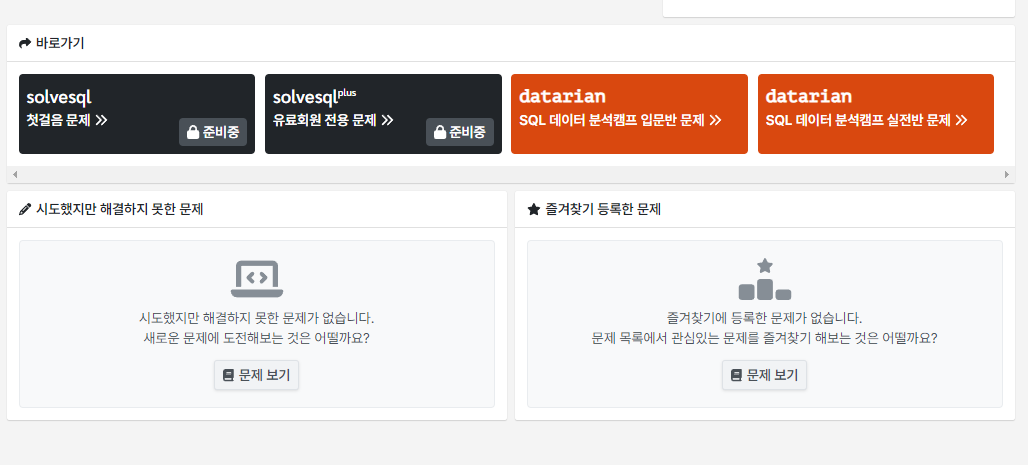
Task: Click the horizontal scrollbar track under shortcuts
Action: pos(511,174)
